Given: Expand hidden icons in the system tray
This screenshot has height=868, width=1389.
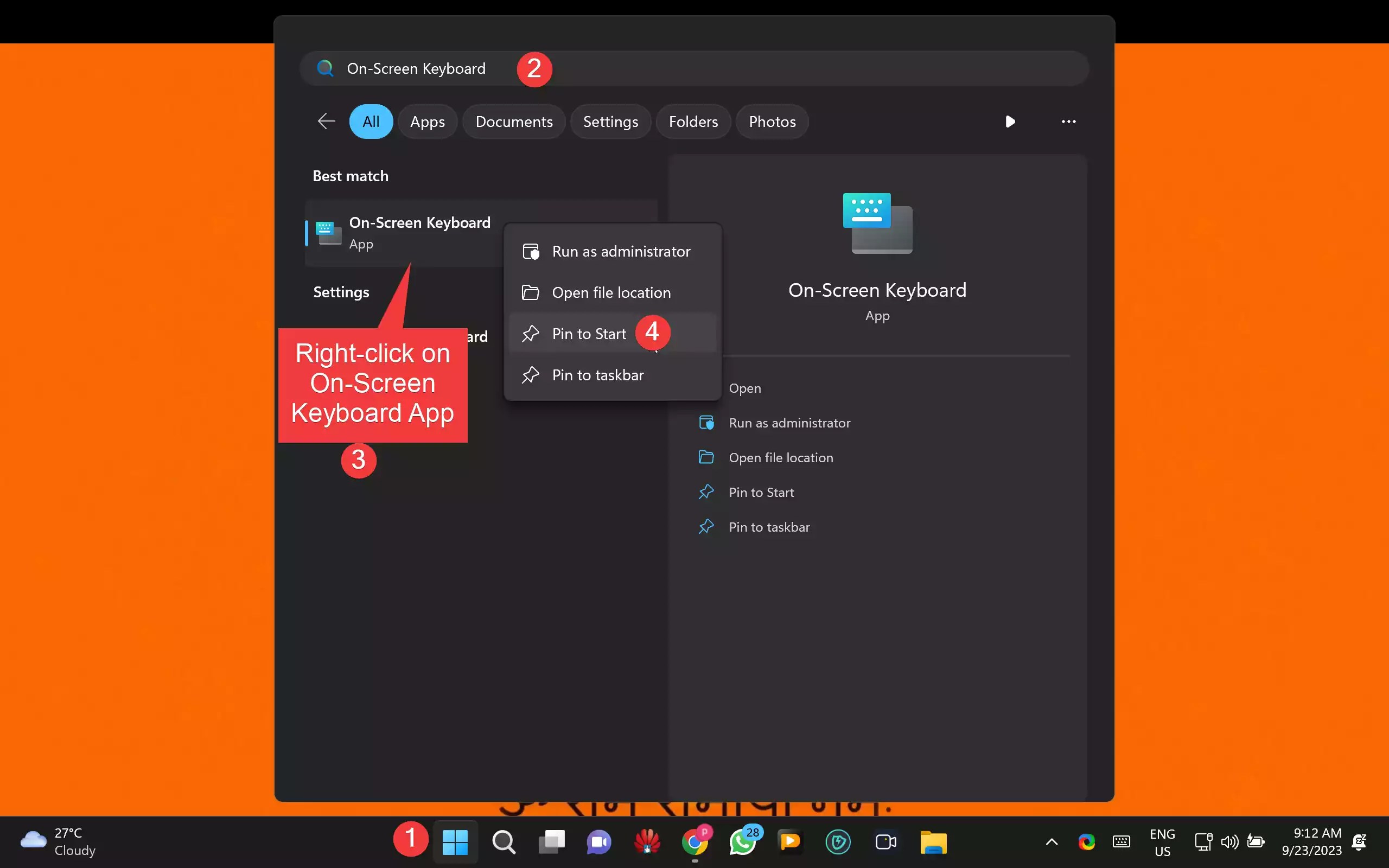Looking at the screenshot, I should coord(1051,841).
